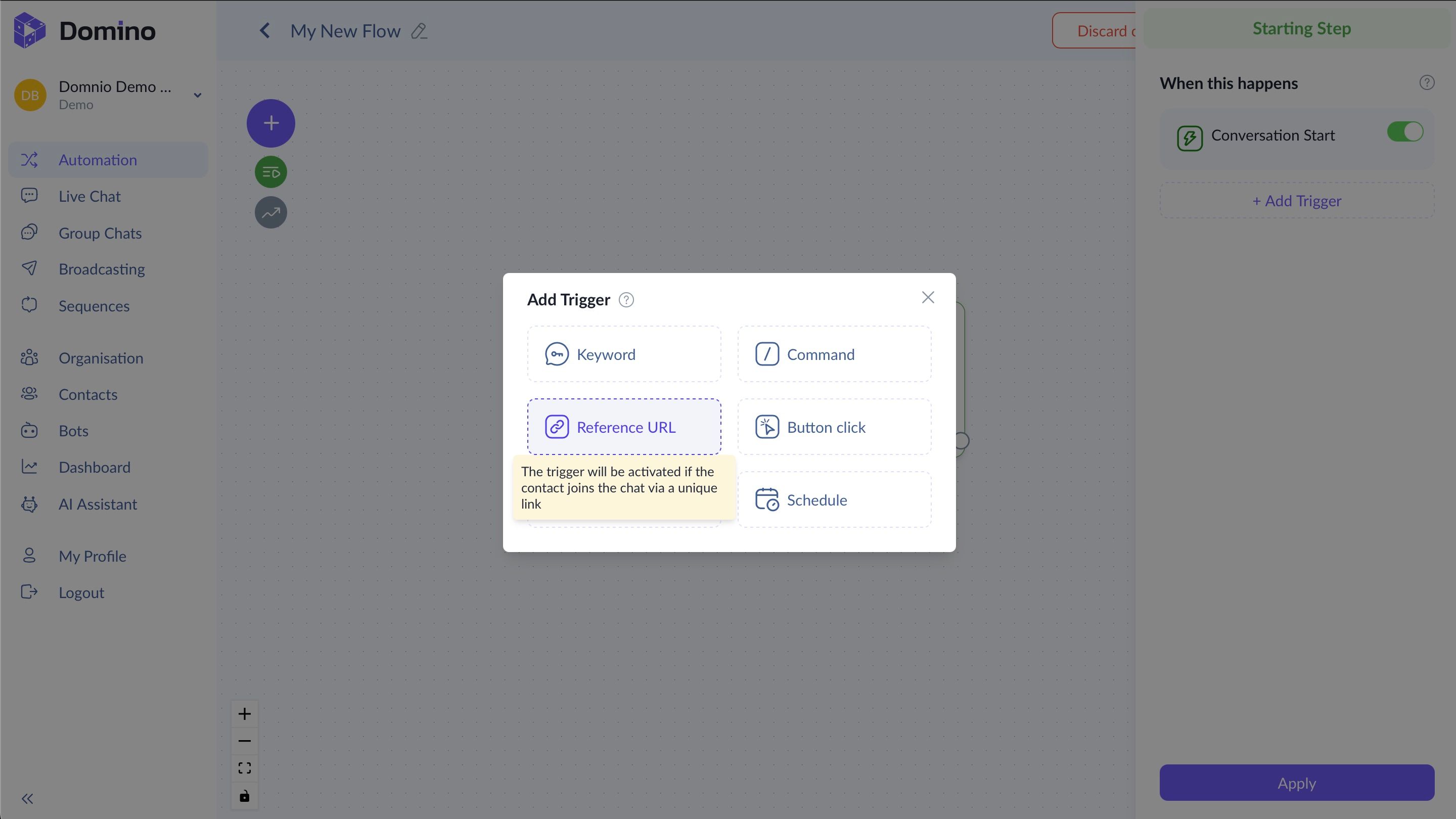Select the Schedule trigger calendar icon
This screenshot has height=819, width=1456.
click(766, 499)
